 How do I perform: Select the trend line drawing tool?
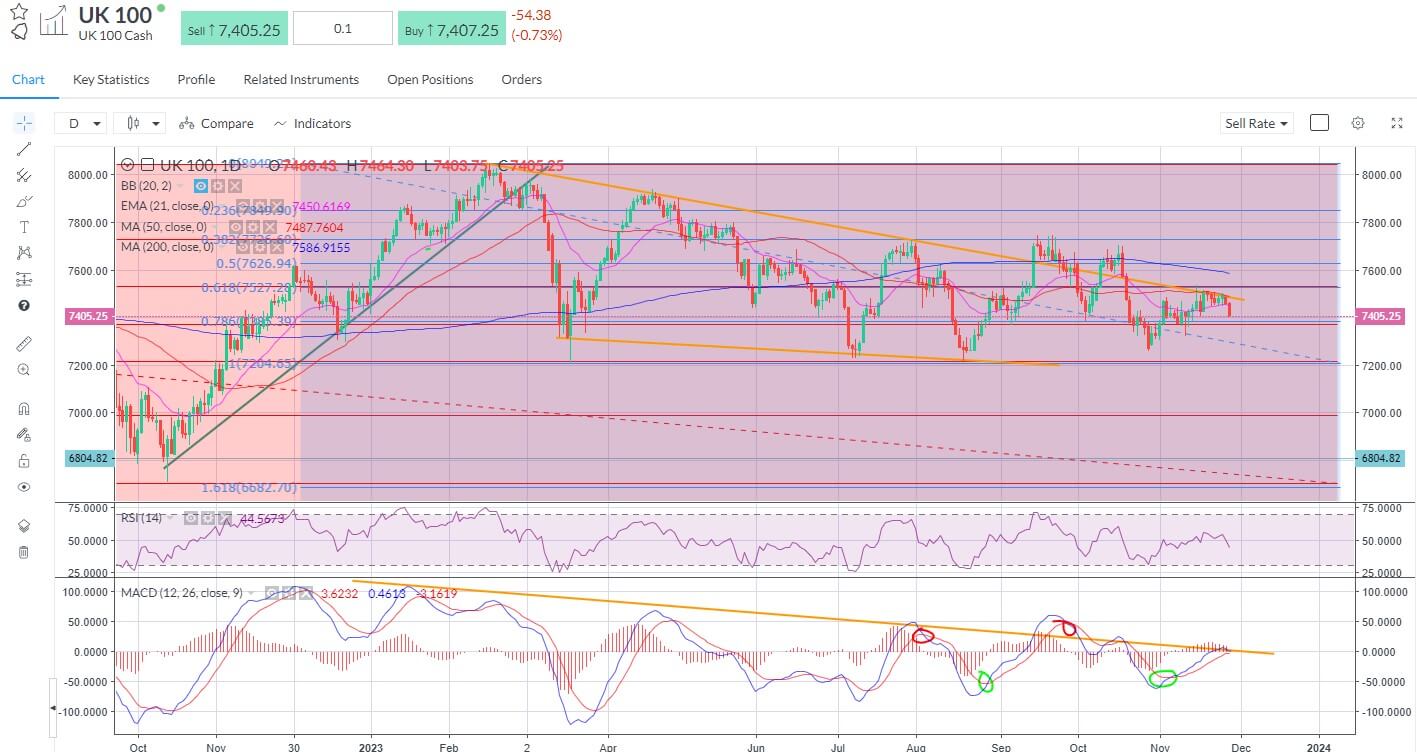24,149
